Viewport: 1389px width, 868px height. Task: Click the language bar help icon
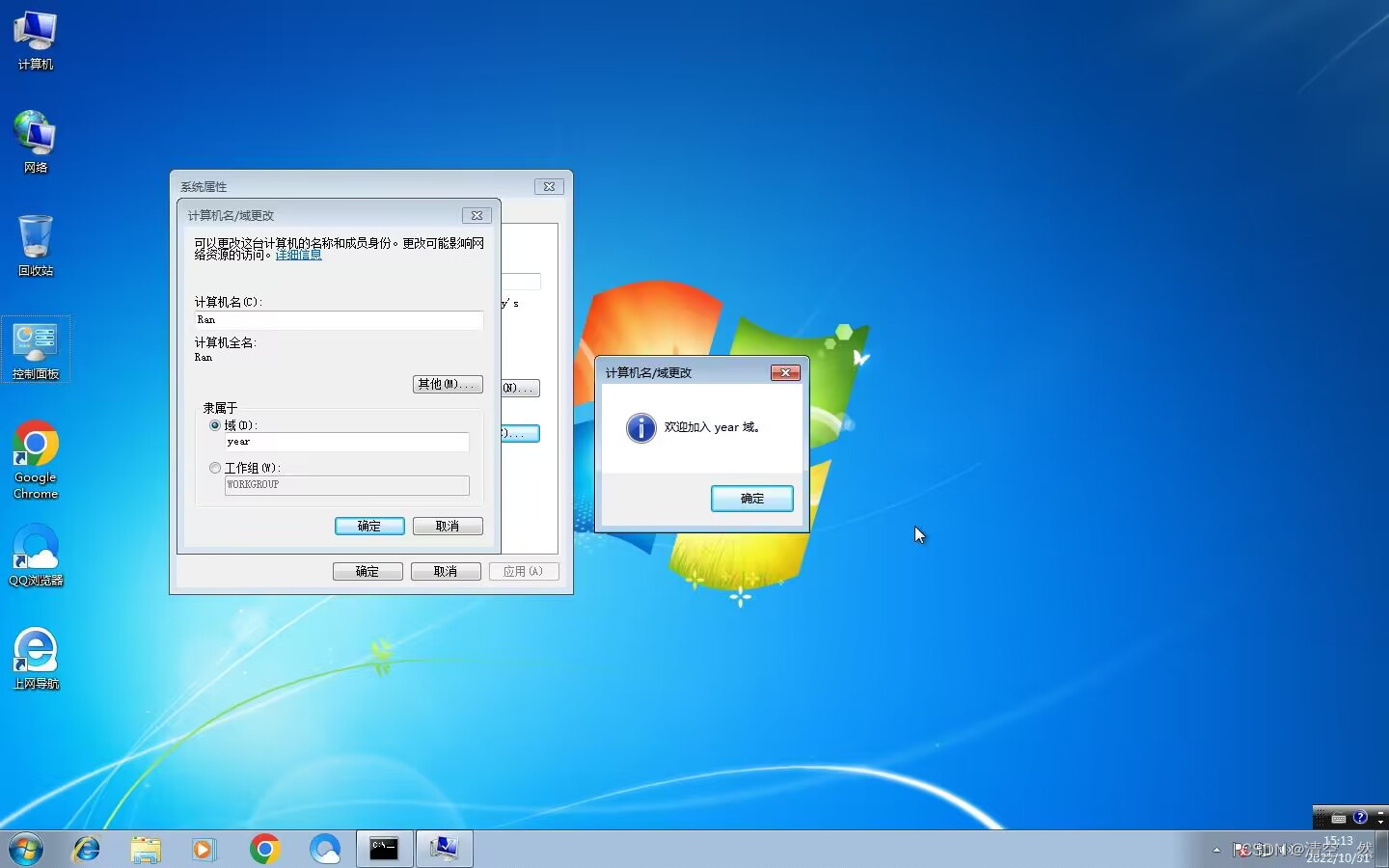[x=1360, y=817]
